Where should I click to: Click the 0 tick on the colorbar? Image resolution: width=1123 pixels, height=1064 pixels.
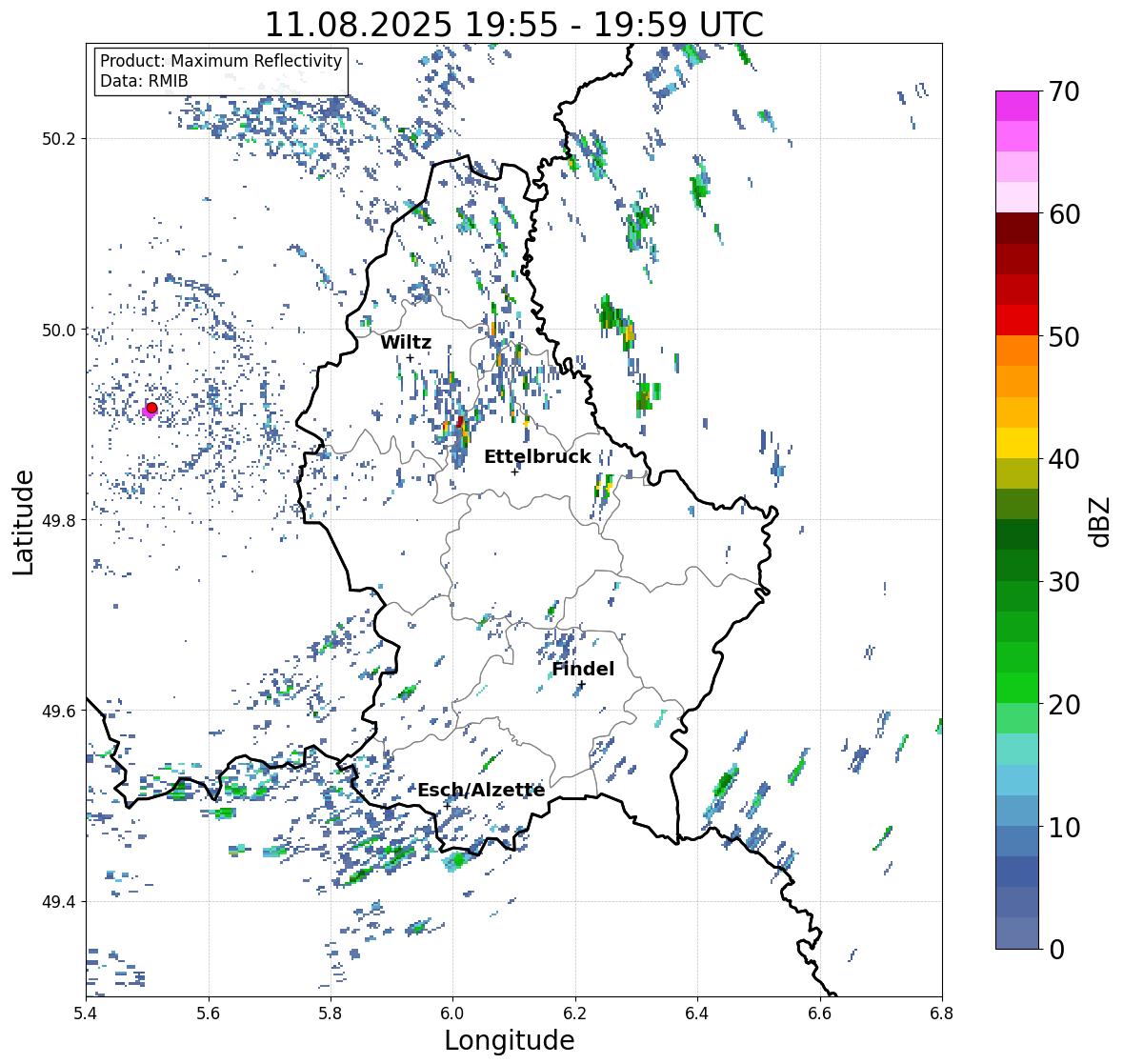pos(1056,950)
